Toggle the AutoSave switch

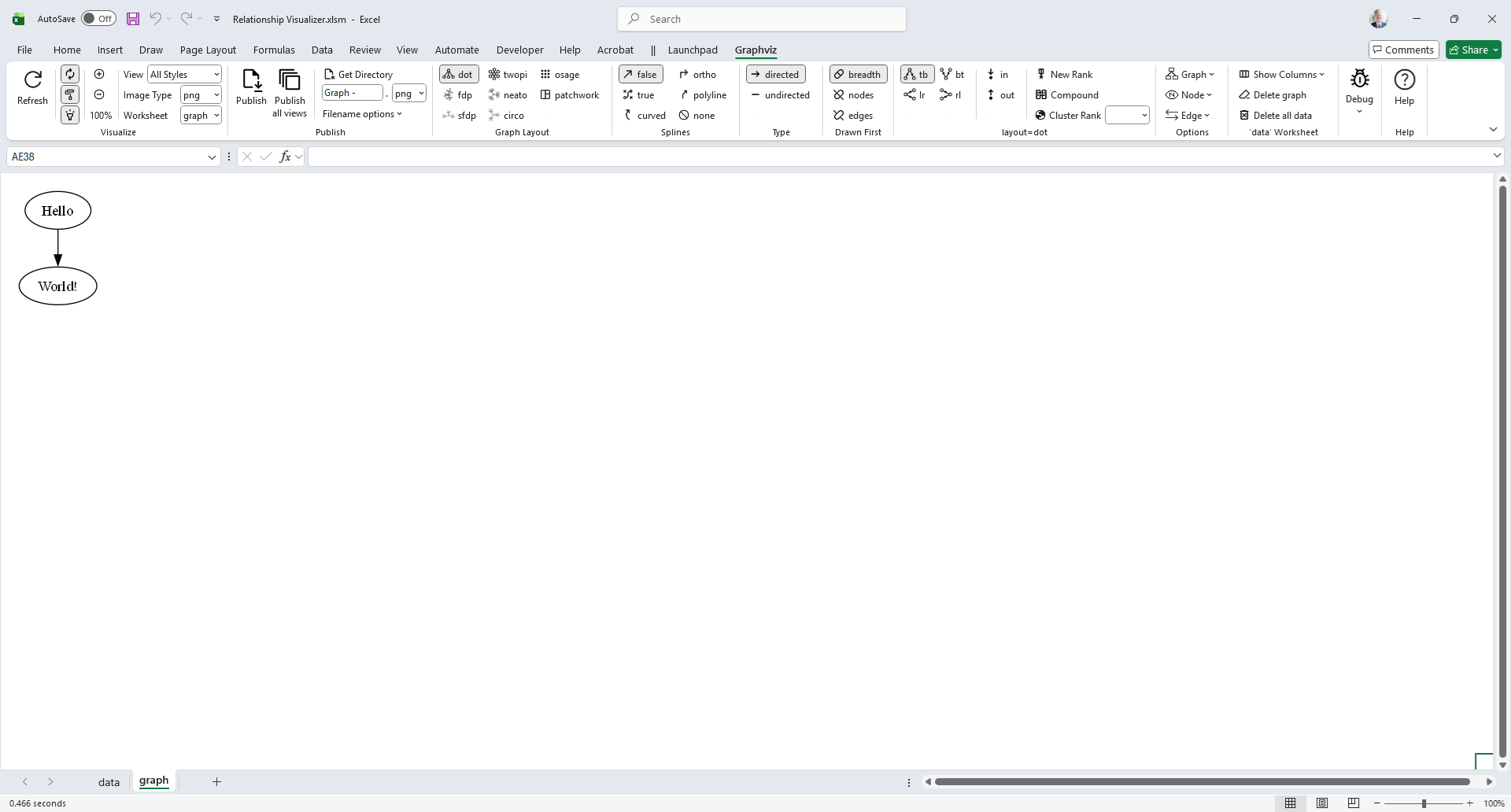(x=98, y=19)
